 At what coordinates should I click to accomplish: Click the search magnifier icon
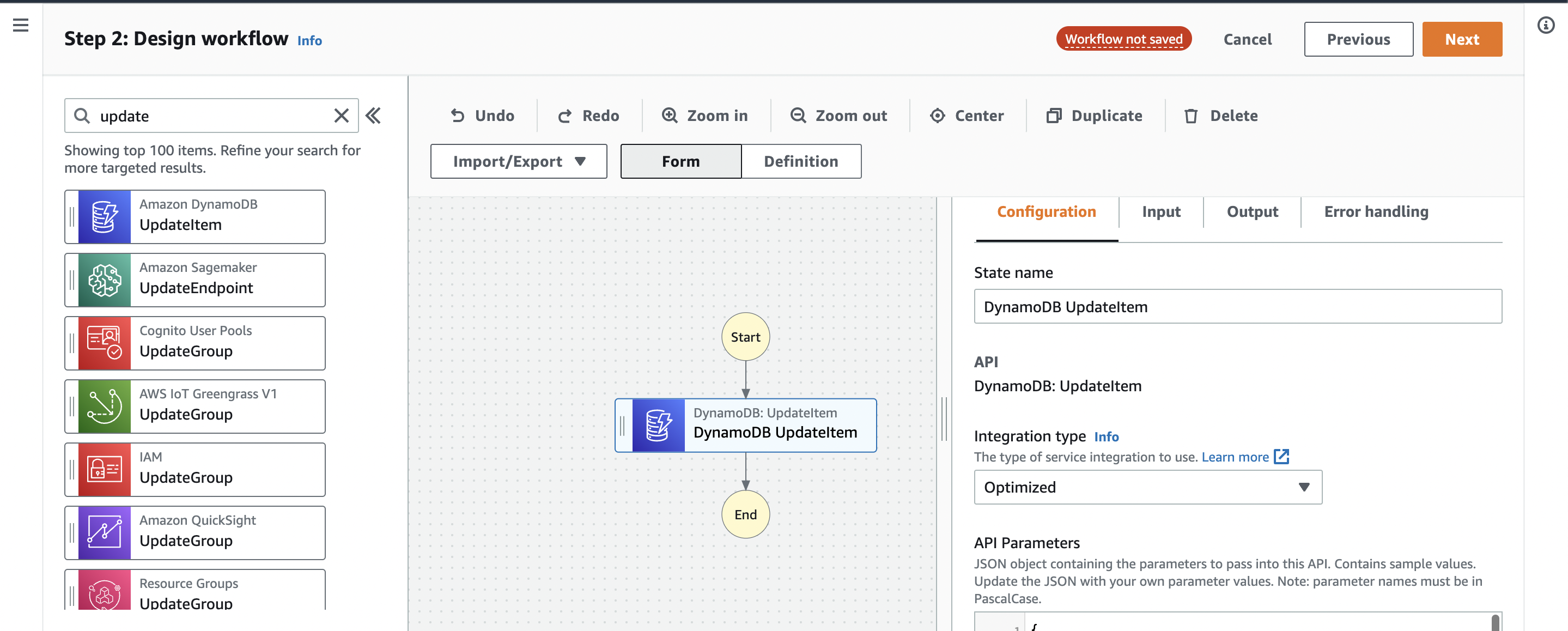[82, 116]
